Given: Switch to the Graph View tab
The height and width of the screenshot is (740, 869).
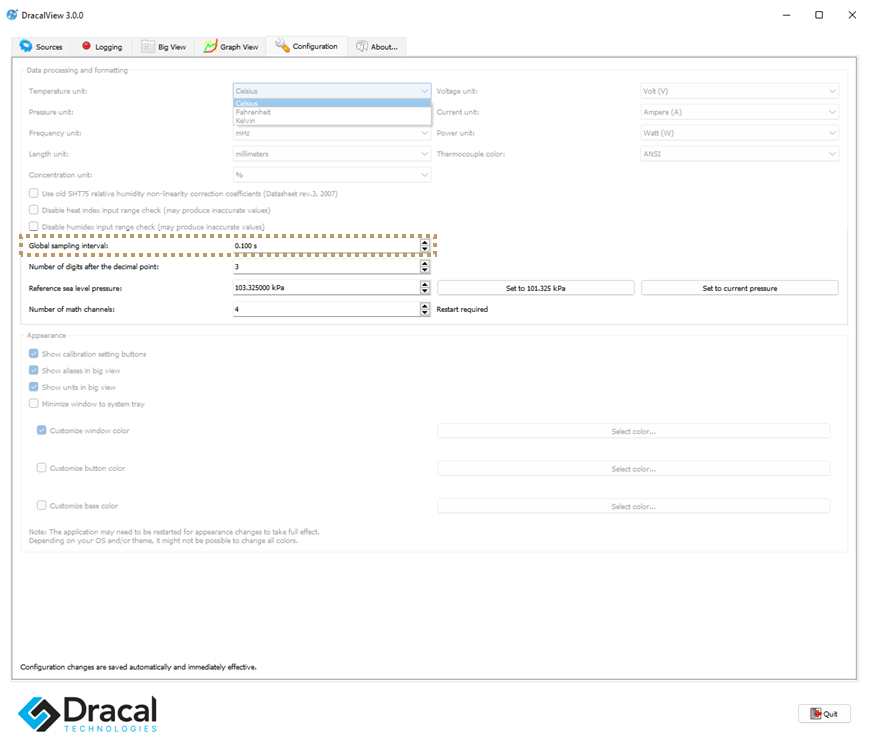Looking at the screenshot, I should 231,47.
